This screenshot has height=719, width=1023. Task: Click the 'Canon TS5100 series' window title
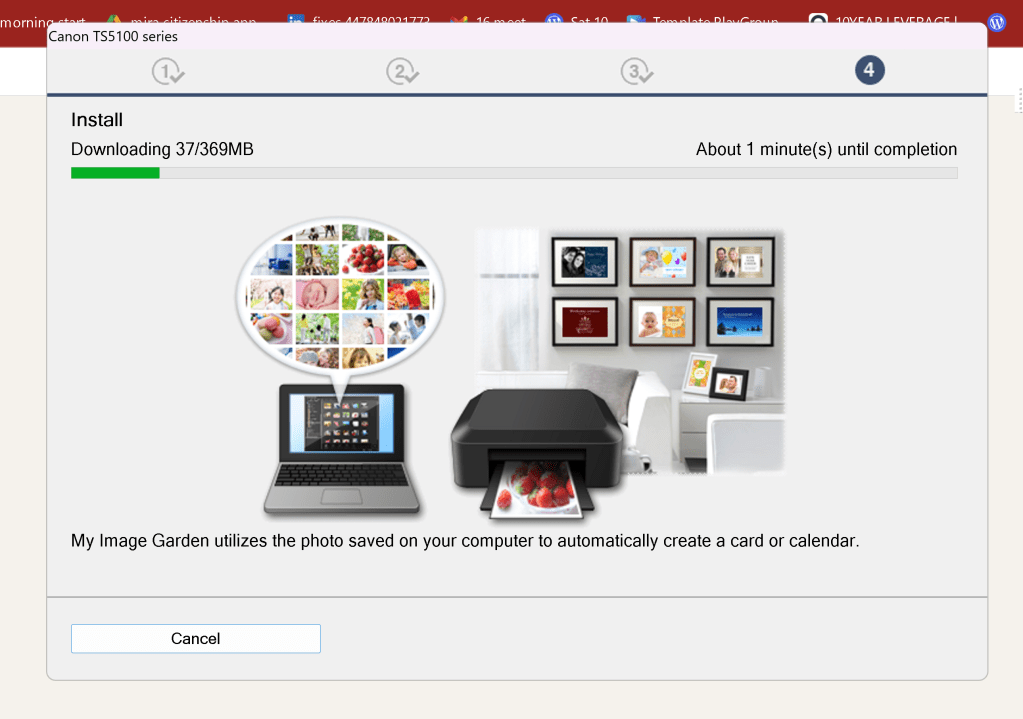click(x=113, y=37)
